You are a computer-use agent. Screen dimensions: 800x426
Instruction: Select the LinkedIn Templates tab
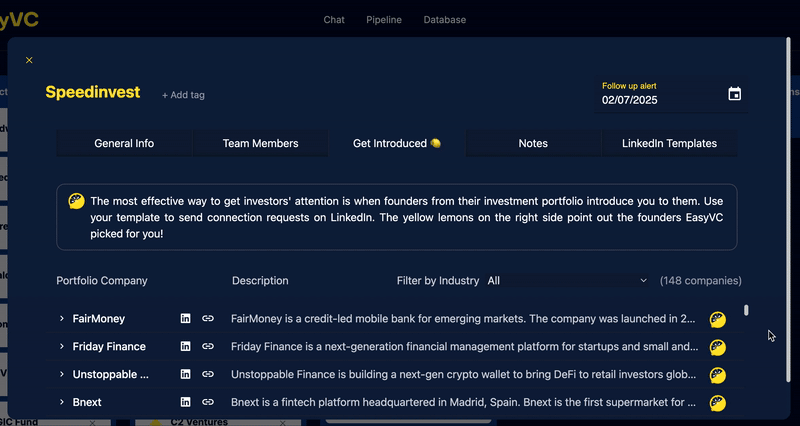(x=669, y=143)
